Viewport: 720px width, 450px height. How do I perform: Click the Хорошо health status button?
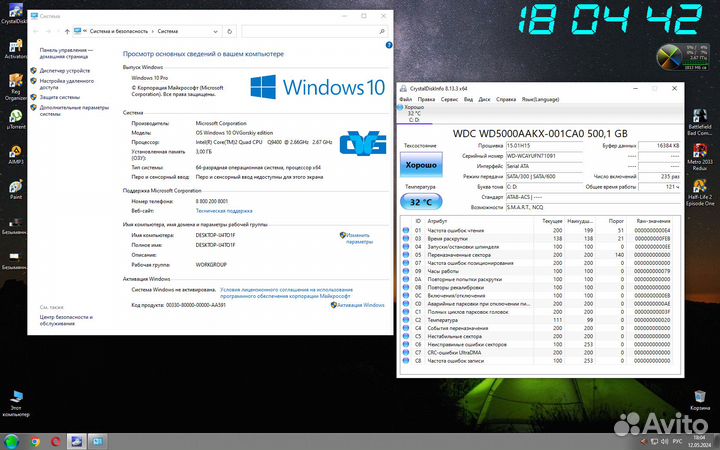click(421, 165)
